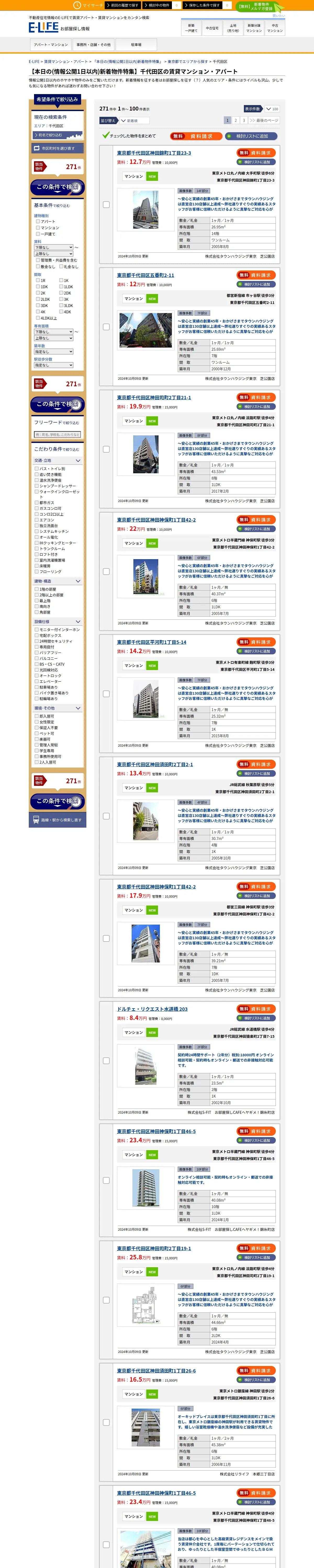The height and width of the screenshot is (1568, 314).
Task: Click the top bulk 検討リストに追加 button
Action: (251, 136)
